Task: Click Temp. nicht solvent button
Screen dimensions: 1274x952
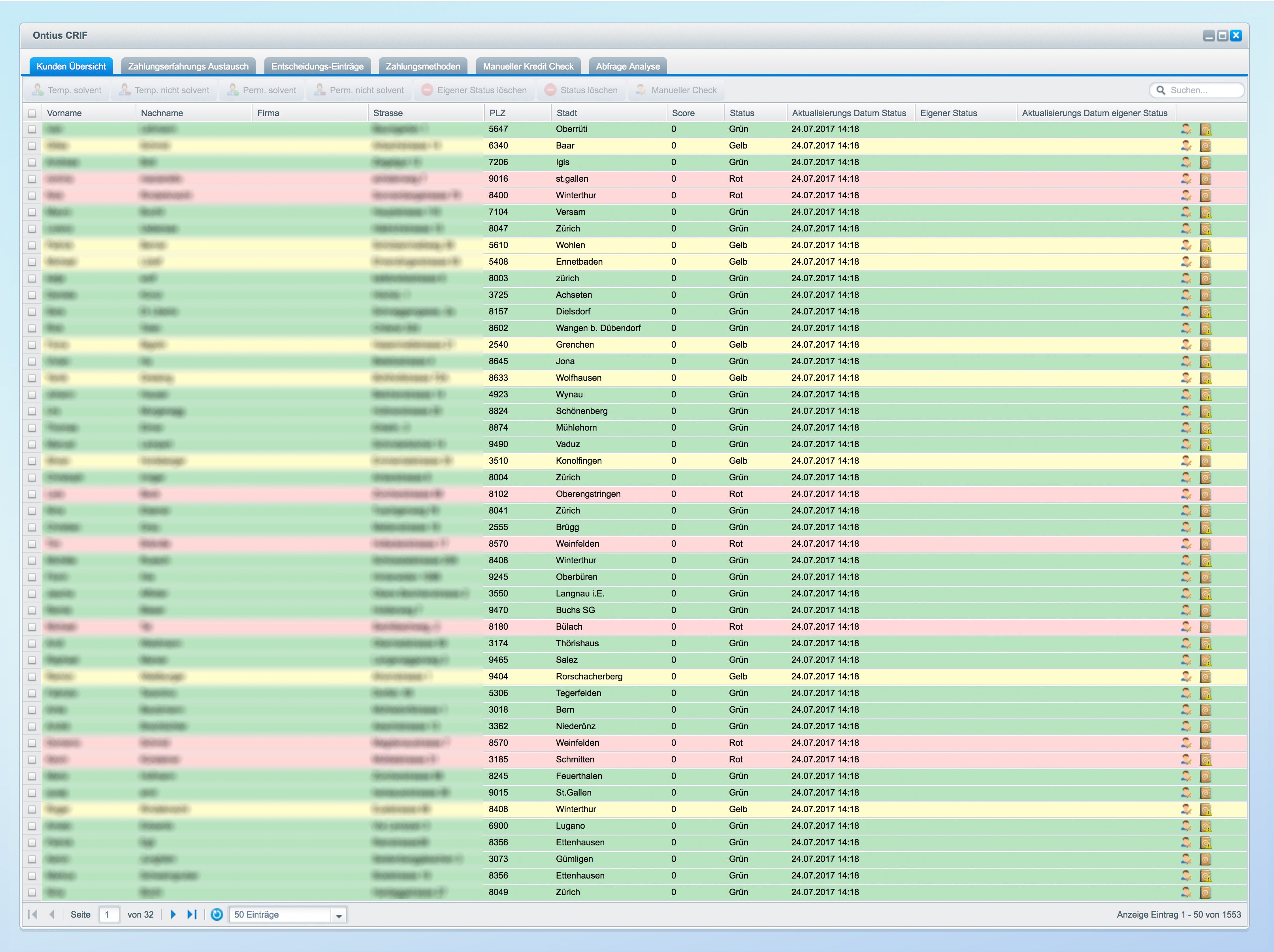Action: (x=164, y=90)
